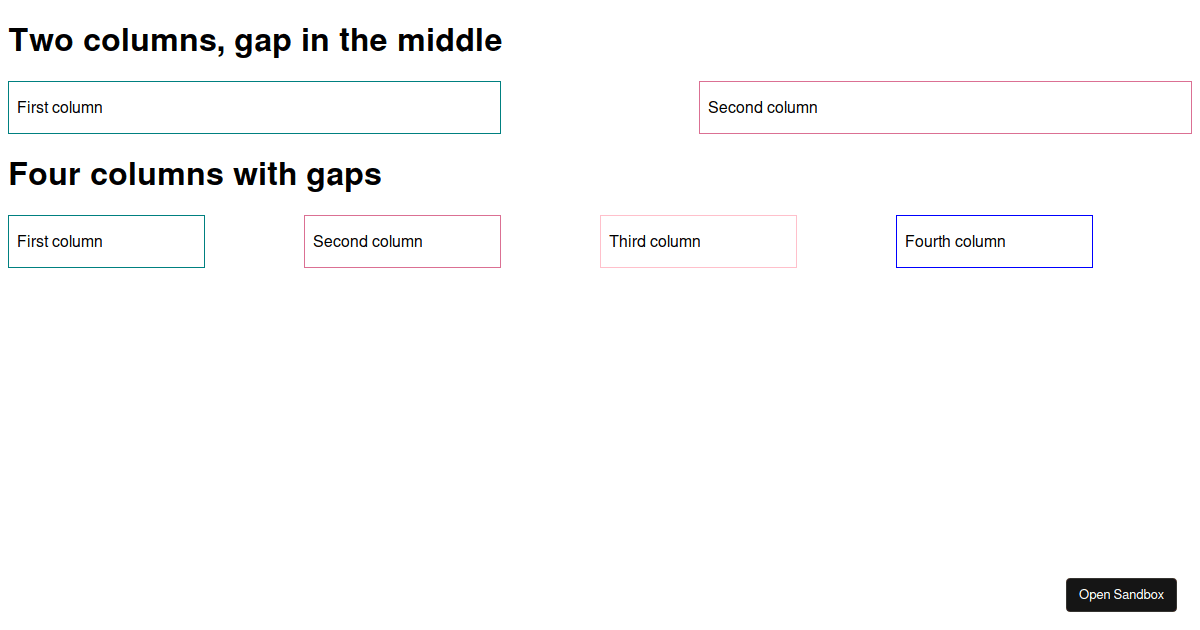This screenshot has width=1200, height=630.
Task: Select the Third column box with light pink border
Action: point(698,241)
